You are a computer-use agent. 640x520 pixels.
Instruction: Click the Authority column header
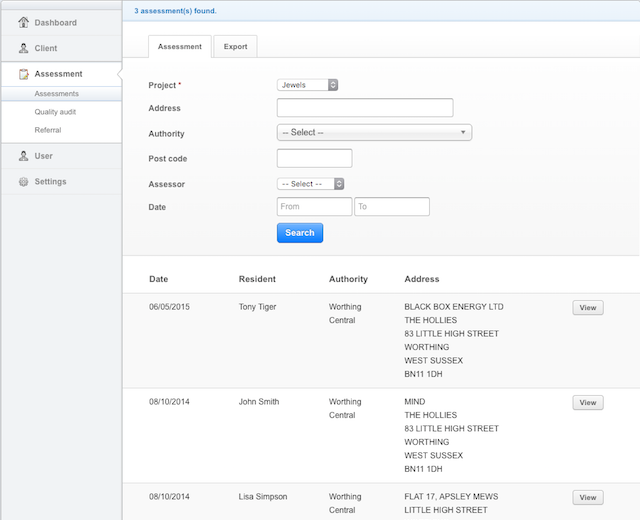click(x=348, y=279)
